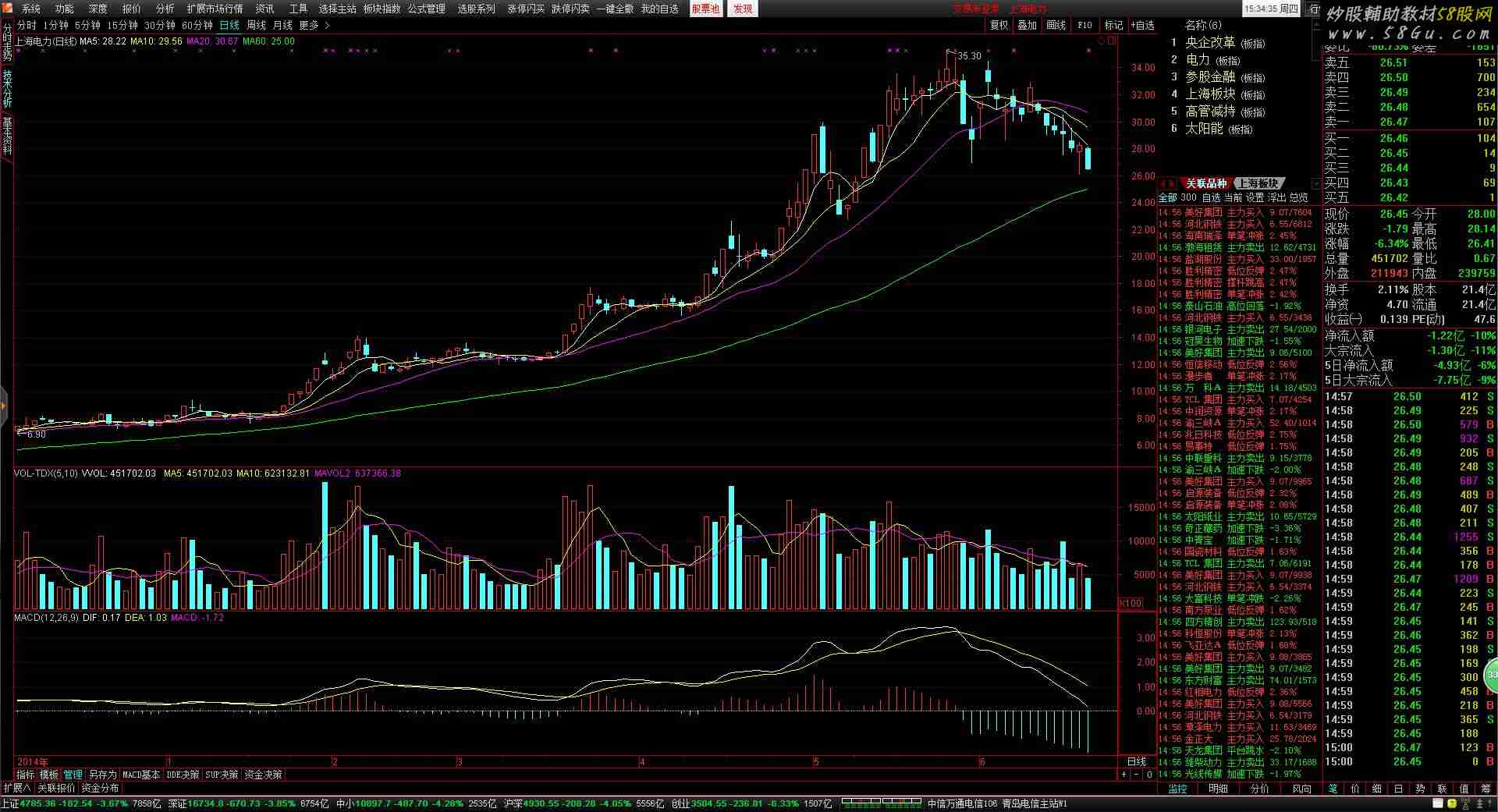1498x812 pixels.
Task: Select the 笔 tick tab
Action: pos(1333,789)
